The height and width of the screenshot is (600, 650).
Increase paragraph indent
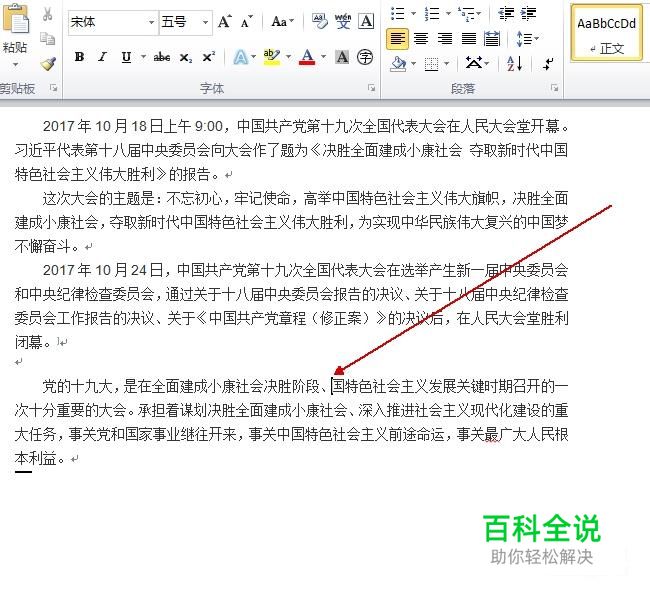point(528,13)
